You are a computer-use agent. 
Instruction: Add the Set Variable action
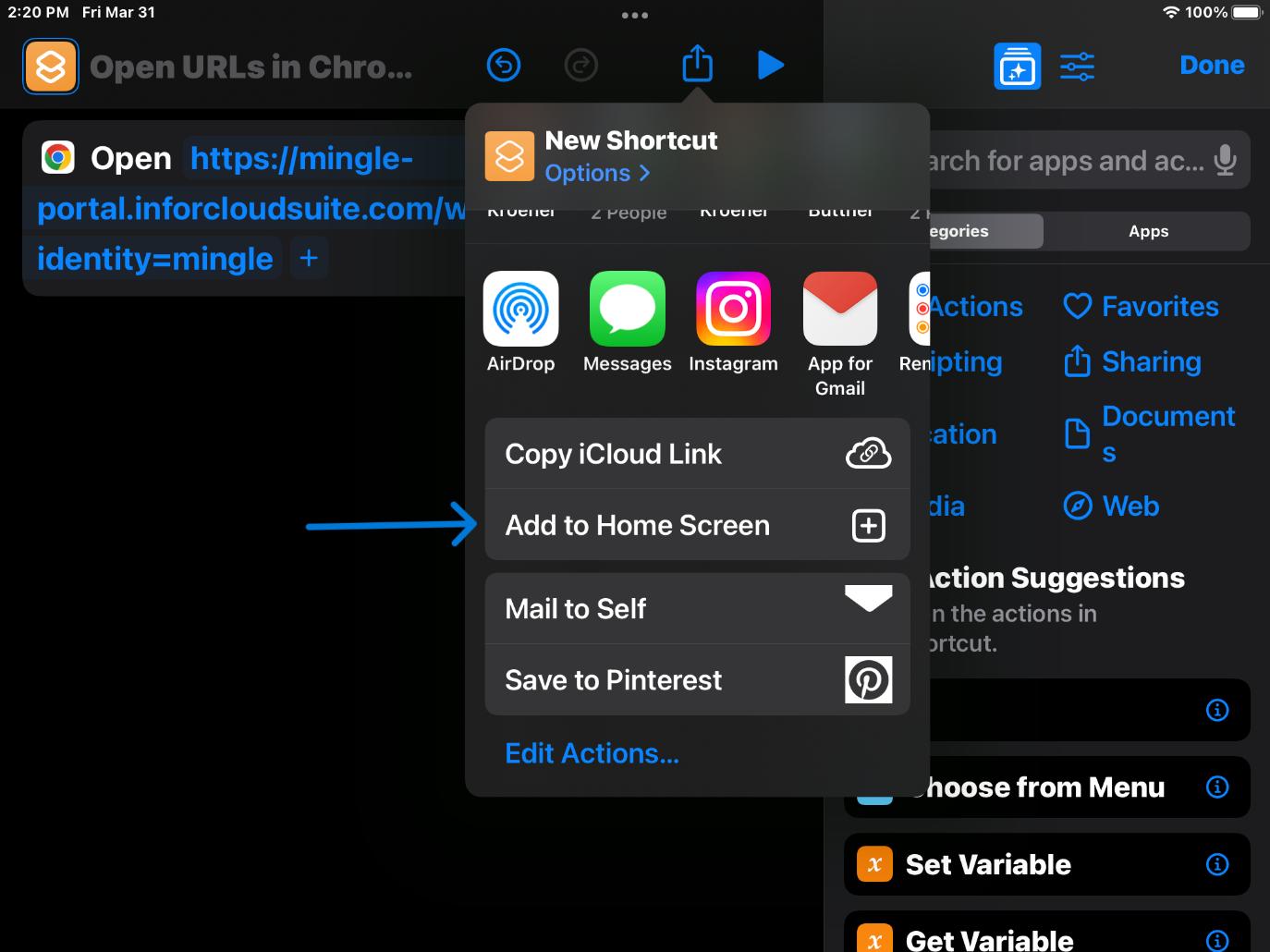coord(1047,864)
